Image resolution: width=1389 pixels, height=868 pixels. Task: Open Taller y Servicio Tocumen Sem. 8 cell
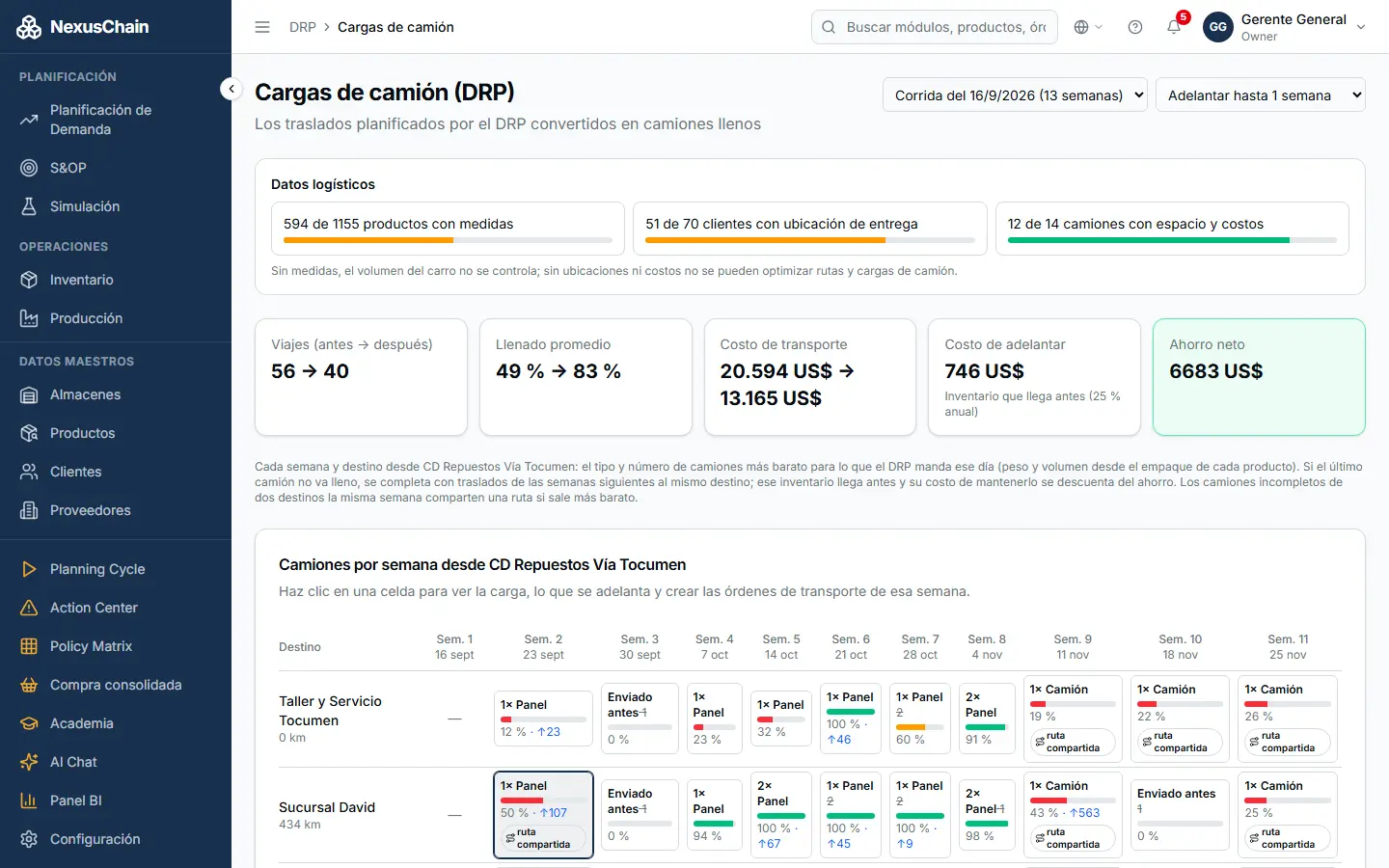coord(988,719)
